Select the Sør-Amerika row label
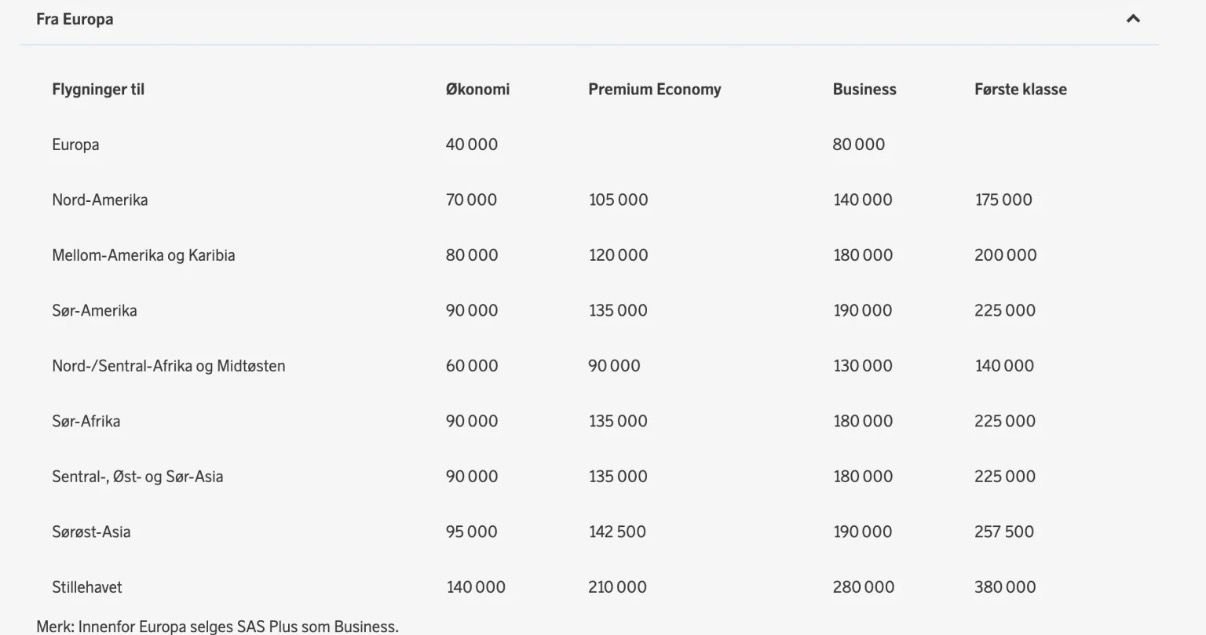This screenshot has width=1206, height=635. pos(95,310)
